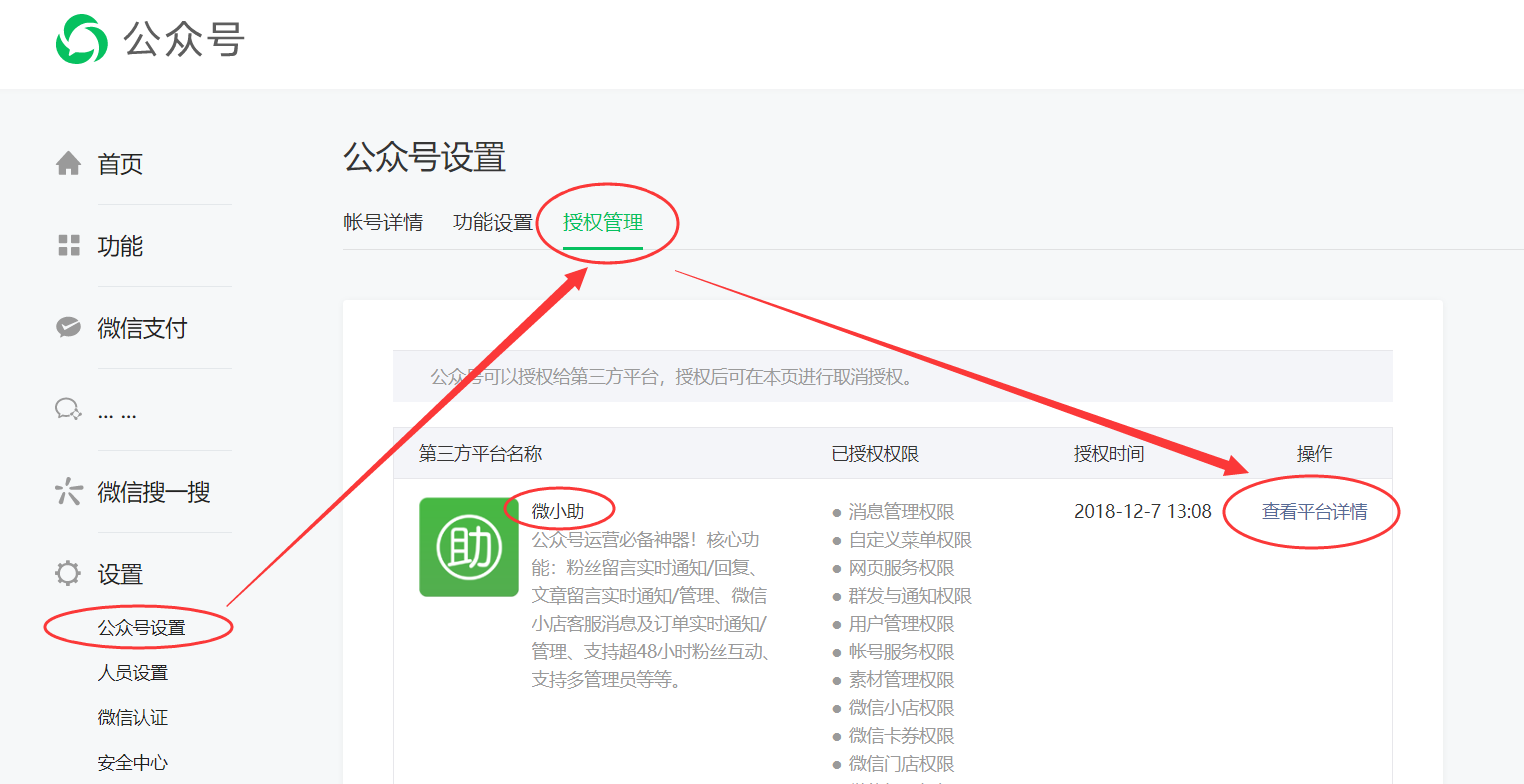Image resolution: width=1524 pixels, height=784 pixels.
Task: Click the 微小助 description paragraph
Action: (x=651, y=609)
